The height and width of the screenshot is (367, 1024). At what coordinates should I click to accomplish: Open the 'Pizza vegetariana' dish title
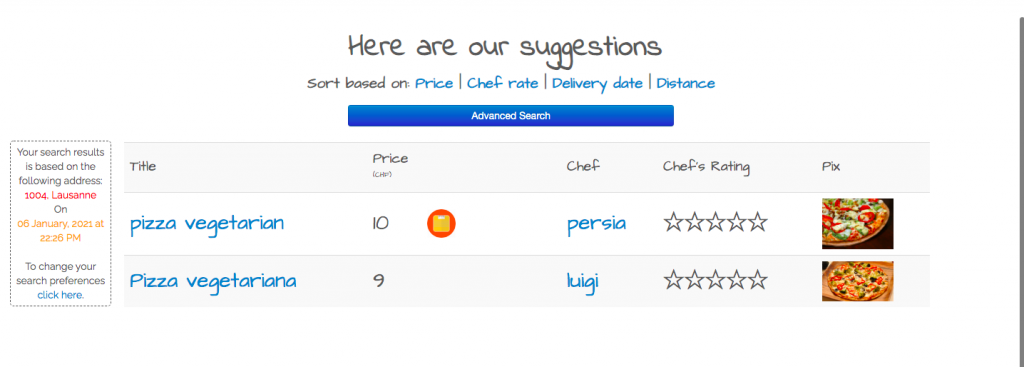pyautogui.click(x=213, y=281)
